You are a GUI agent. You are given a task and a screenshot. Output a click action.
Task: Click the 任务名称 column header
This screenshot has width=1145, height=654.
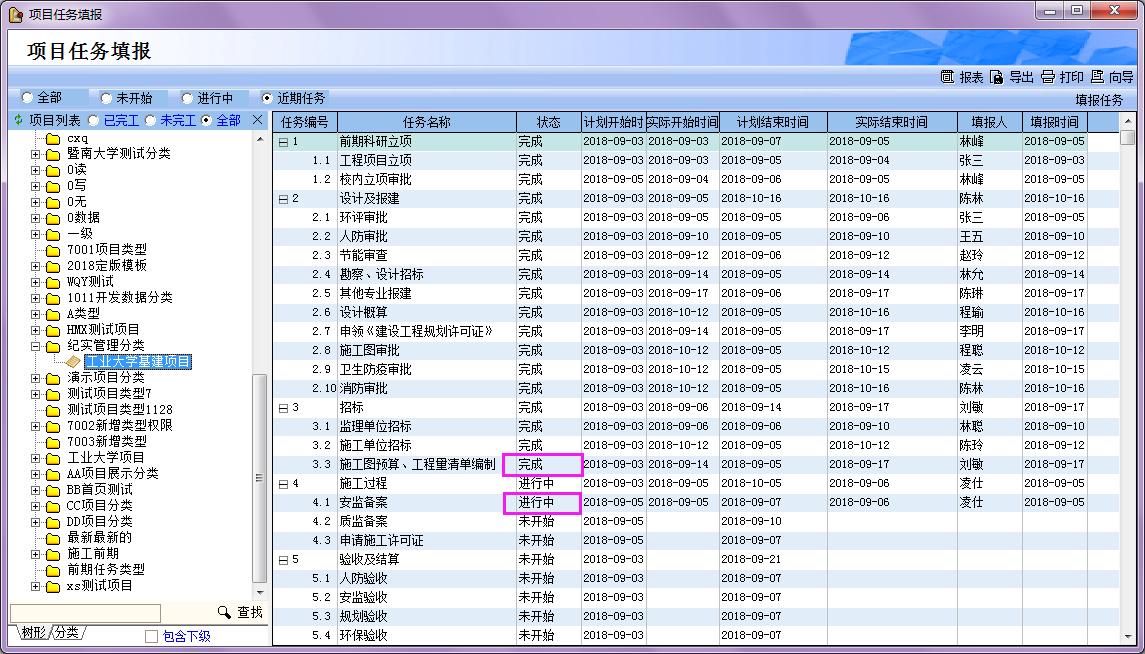[x=426, y=122]
